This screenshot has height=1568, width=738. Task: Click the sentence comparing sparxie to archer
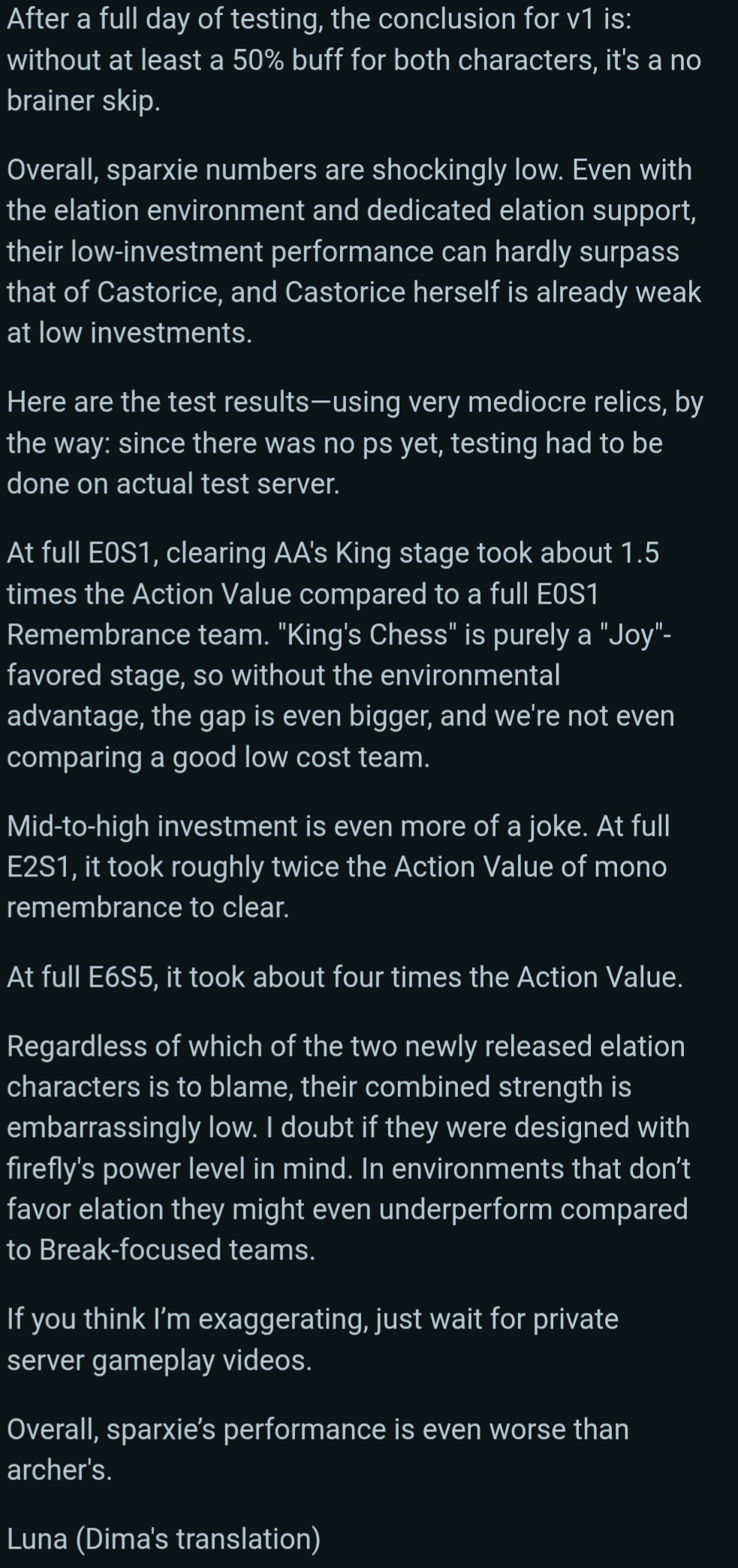pyautogui.click(x=318, y=1449)
